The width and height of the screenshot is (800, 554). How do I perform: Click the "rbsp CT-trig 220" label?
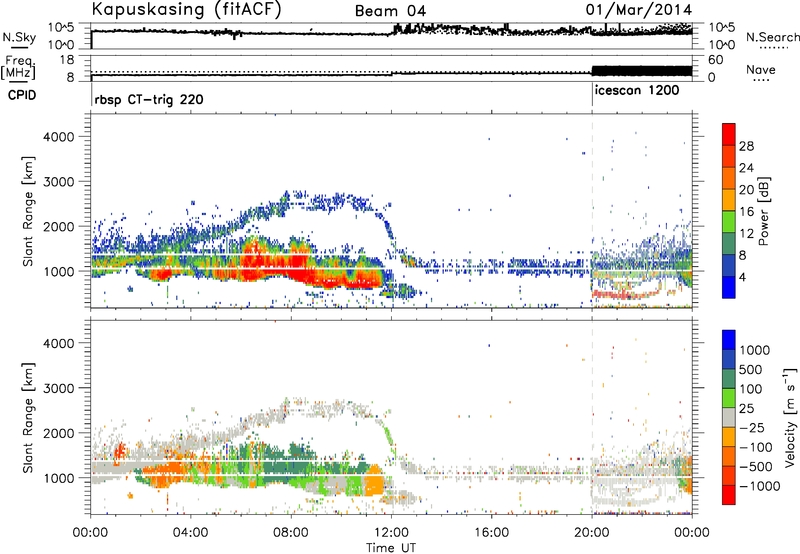[149, 99]
